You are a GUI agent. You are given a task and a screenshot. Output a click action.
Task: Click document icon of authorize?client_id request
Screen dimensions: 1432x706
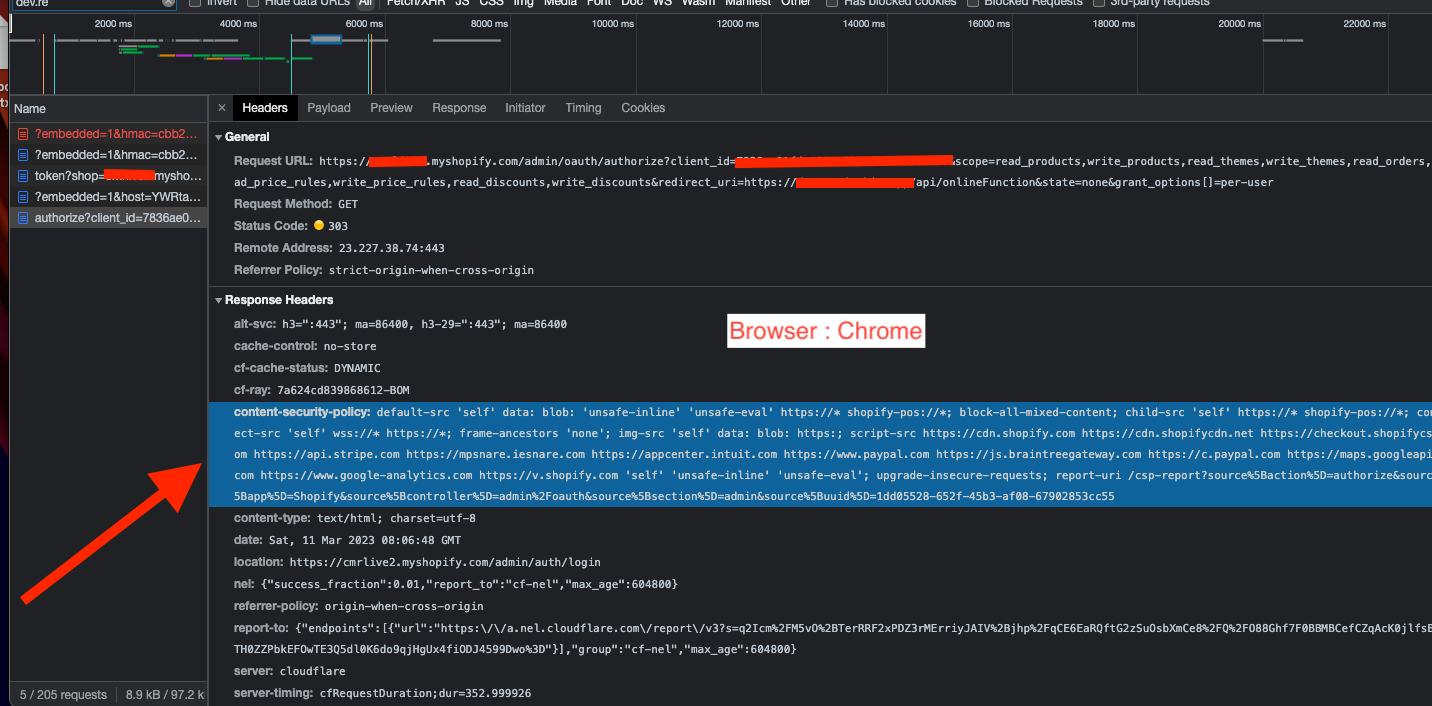[x=23, y=218]
